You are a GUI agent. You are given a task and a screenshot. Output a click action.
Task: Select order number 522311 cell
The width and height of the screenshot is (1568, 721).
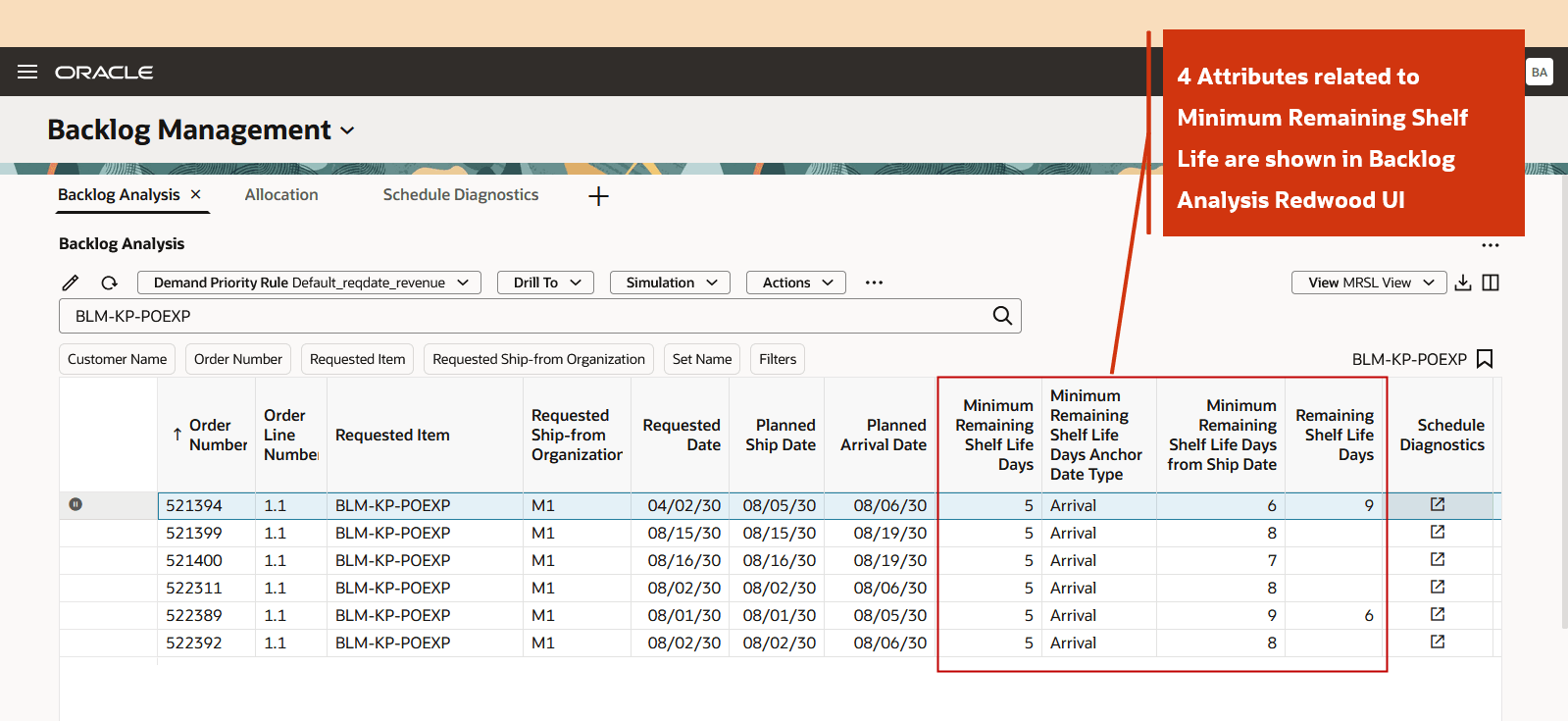[x=207, y=588]
